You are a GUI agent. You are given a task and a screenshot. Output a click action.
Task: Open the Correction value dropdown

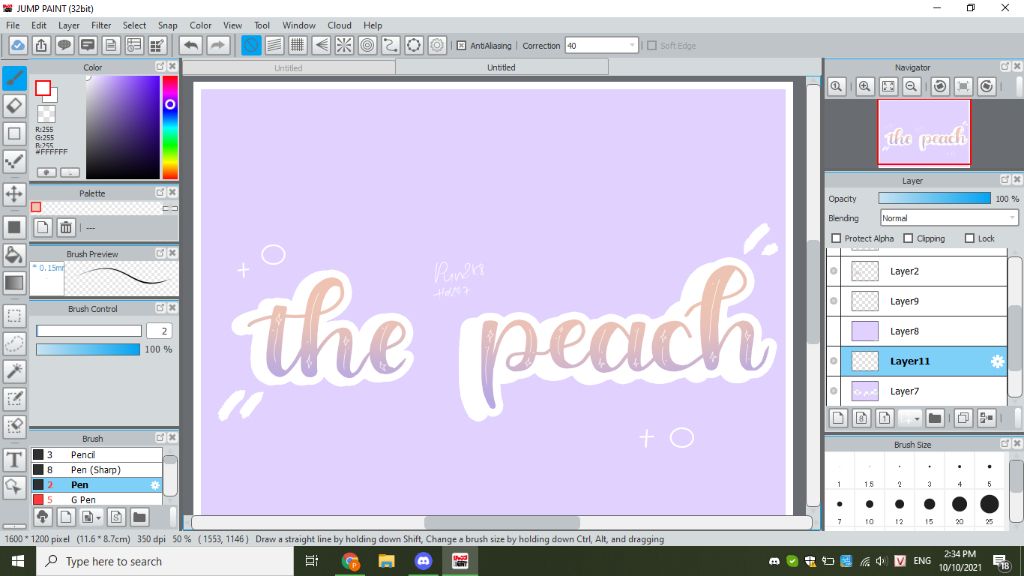(x=632, y=46)
